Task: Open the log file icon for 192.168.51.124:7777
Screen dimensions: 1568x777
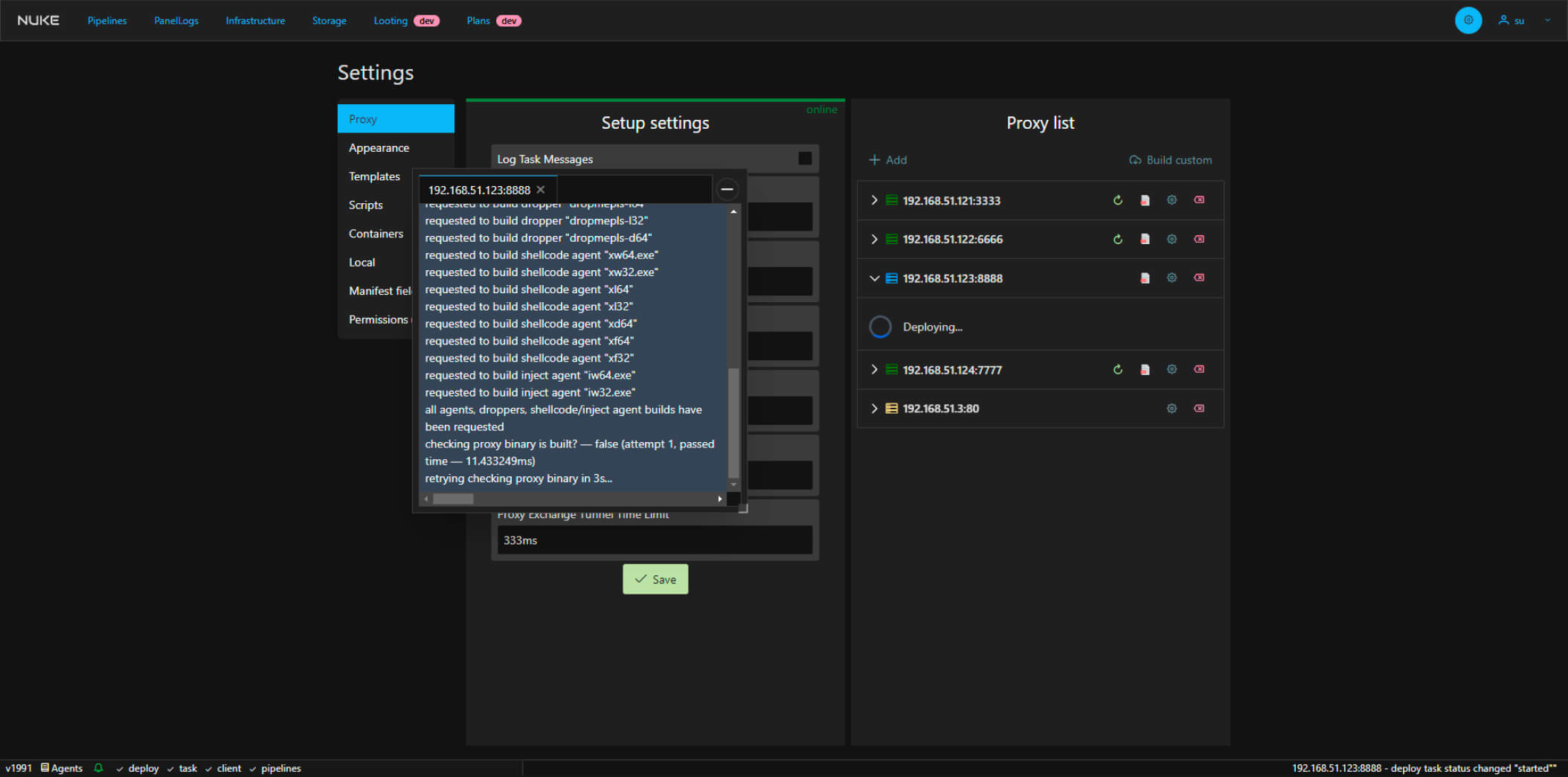Action: tap(1145, 369)
